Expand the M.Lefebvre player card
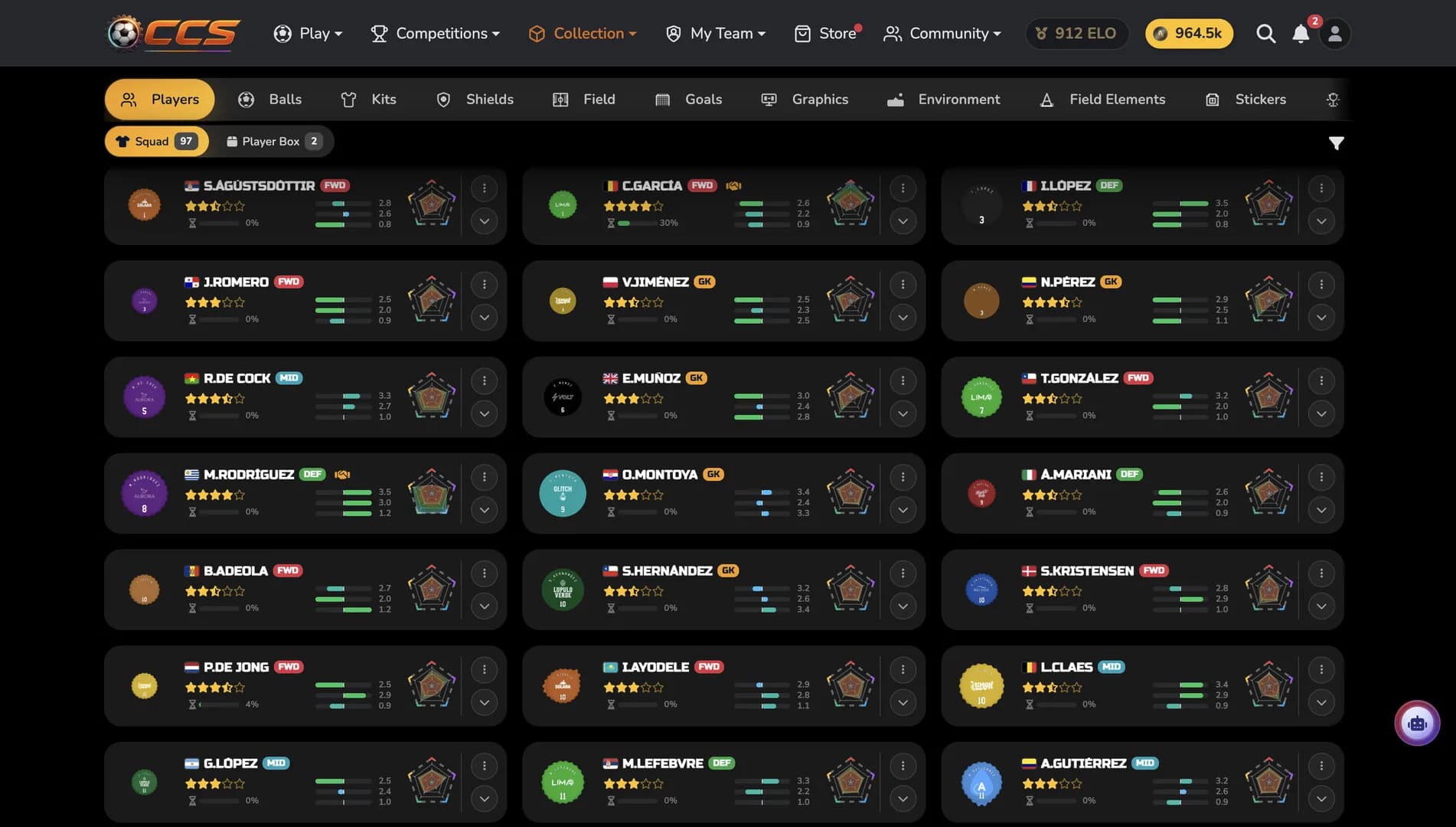The height and width of the screenshot is (827, 1456). point(903,799)
